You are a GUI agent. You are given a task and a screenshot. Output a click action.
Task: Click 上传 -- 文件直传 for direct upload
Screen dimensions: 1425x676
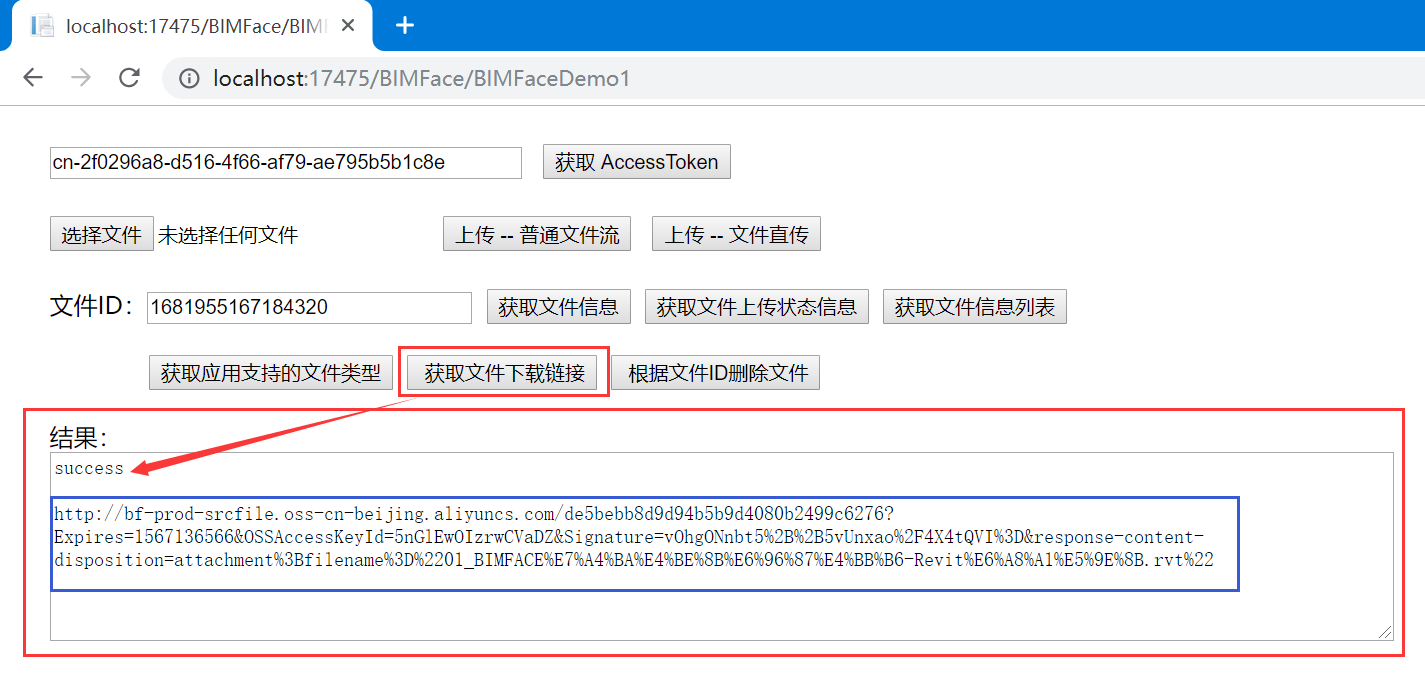[736, 233]
